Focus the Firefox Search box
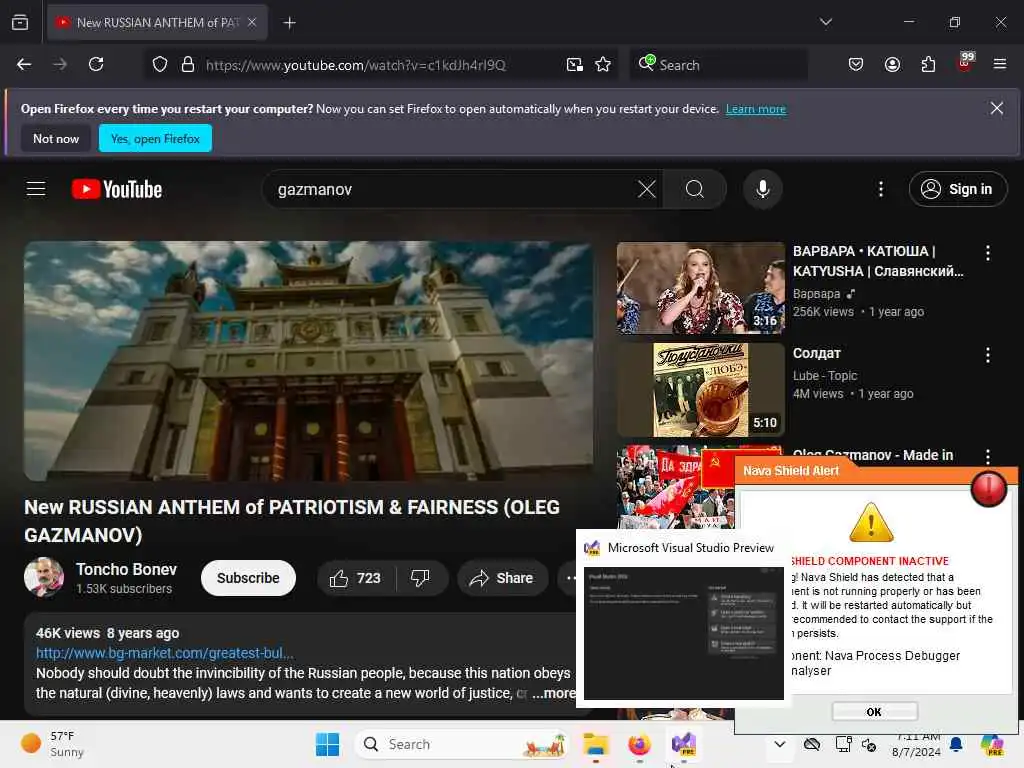Viewport: 1024px width, 768px height. pyautogui.click(x=718, y=65)
